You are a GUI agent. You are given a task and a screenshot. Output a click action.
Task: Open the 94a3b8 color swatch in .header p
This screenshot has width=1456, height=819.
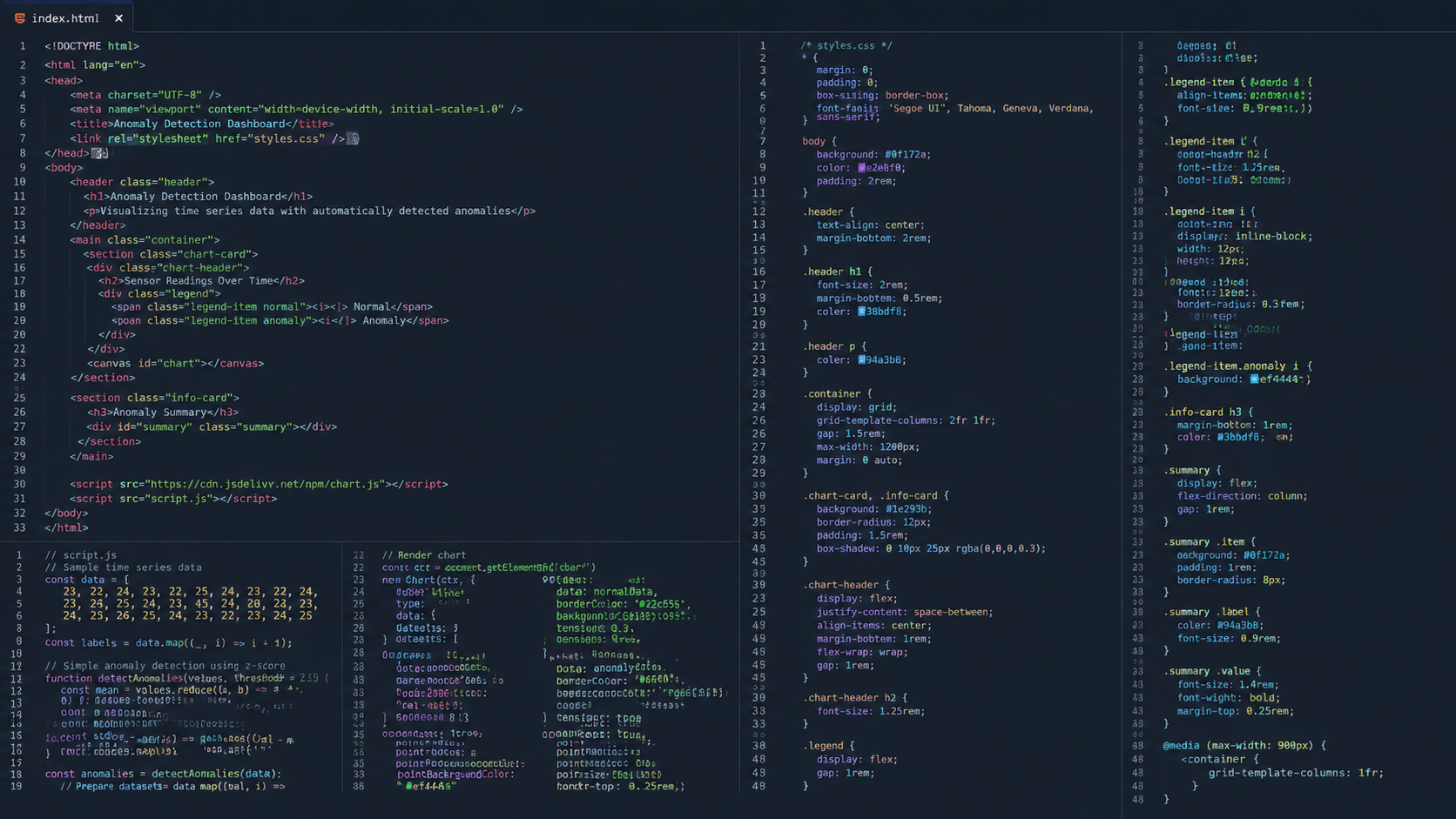[x=862, y=359]
